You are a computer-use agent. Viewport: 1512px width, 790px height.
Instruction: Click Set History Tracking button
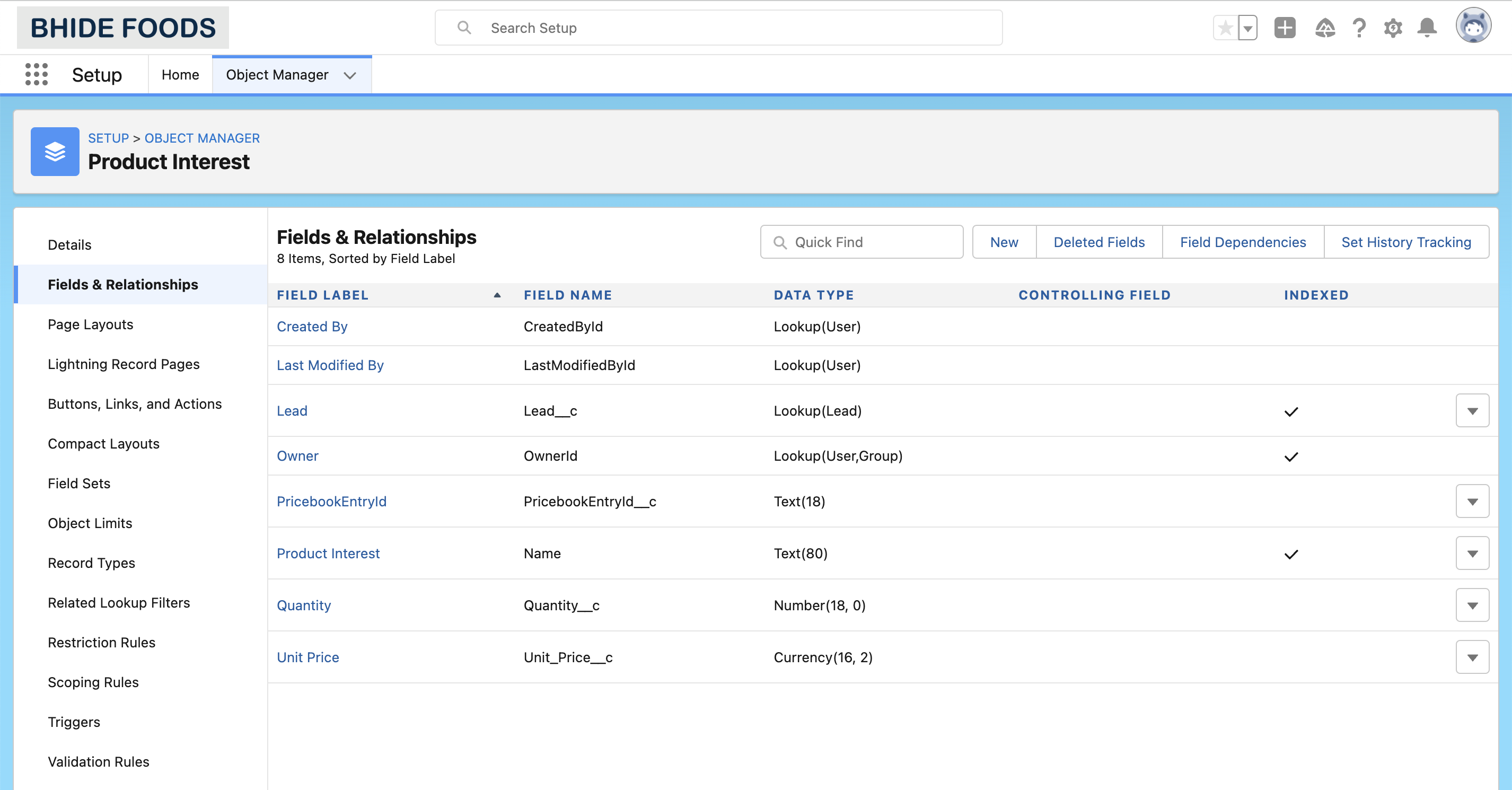tap(1406, 242)
